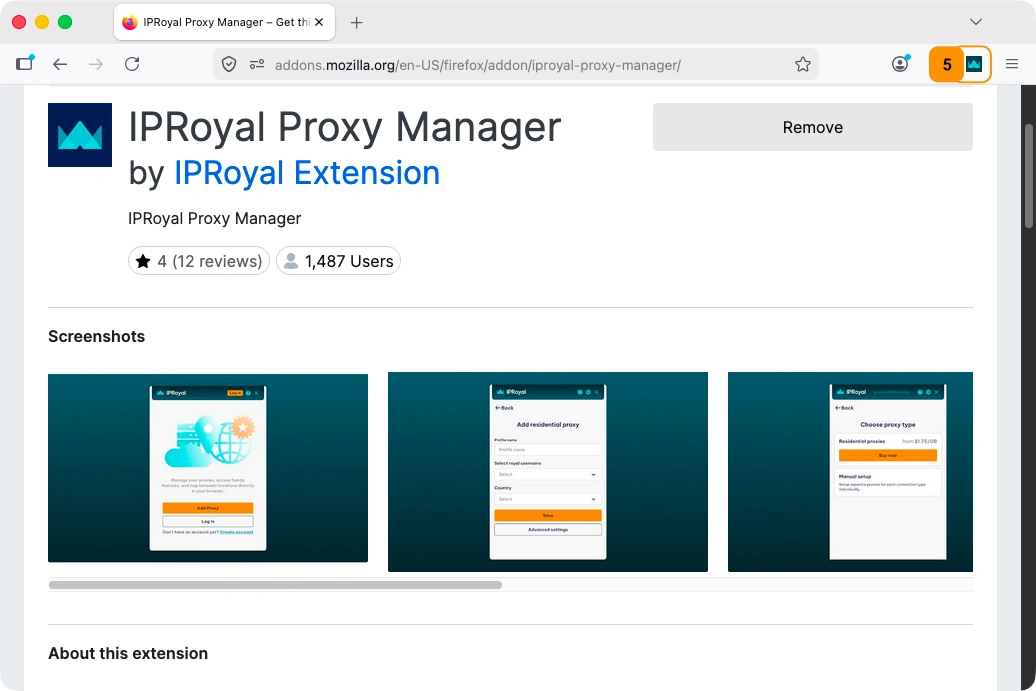
Task: Click the IPRoyal Proxy Manager main title
Action: tap(344, 127)
